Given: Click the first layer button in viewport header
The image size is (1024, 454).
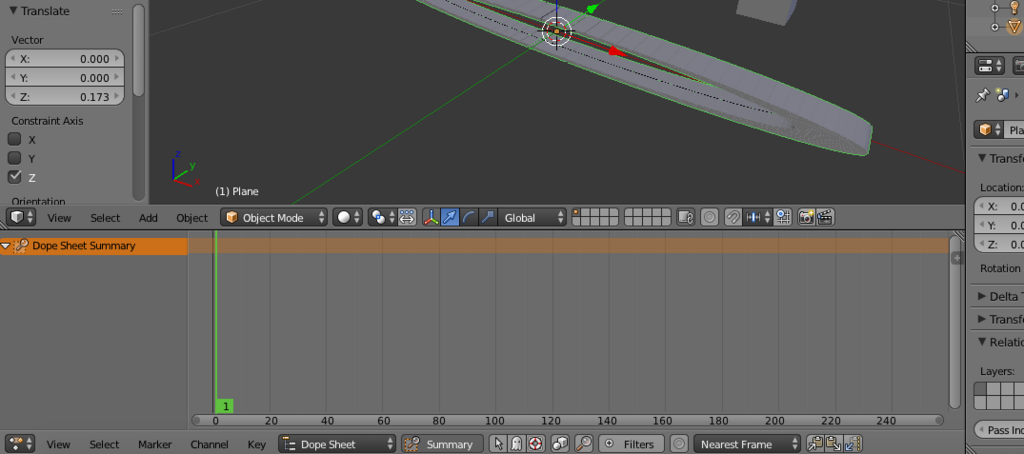Looking at the screenshot, I should click(x=577, y=213).
